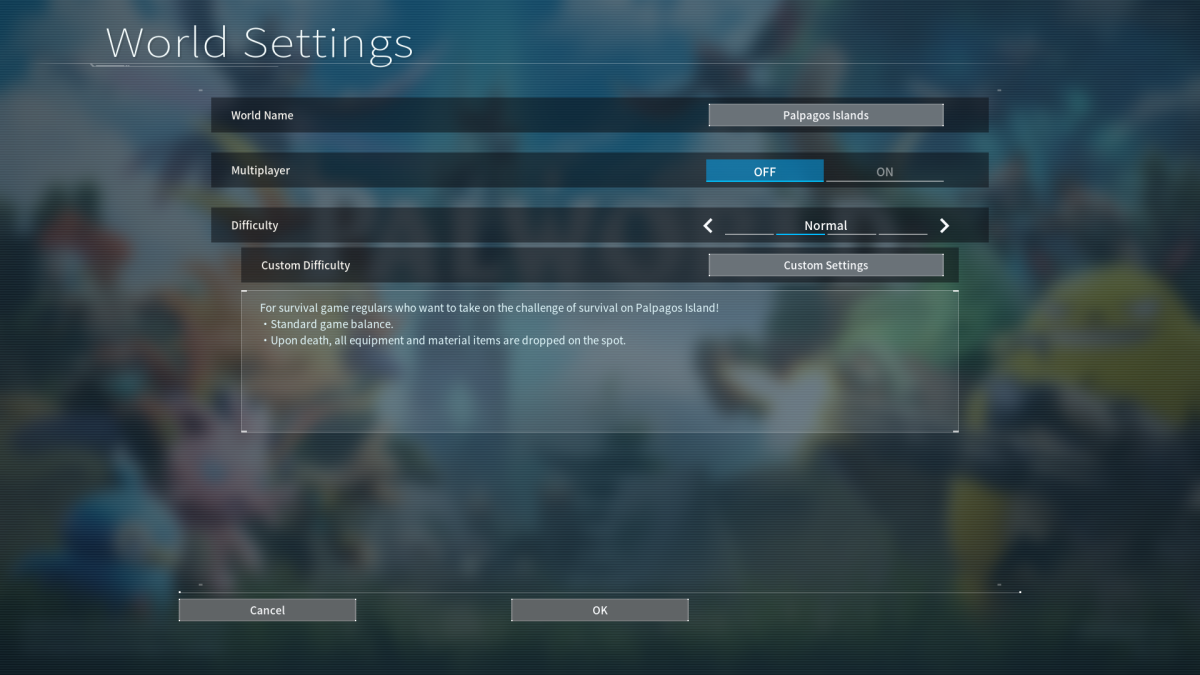
Task: Click the 'Standard game balance' description line
Action: (331, 324)
